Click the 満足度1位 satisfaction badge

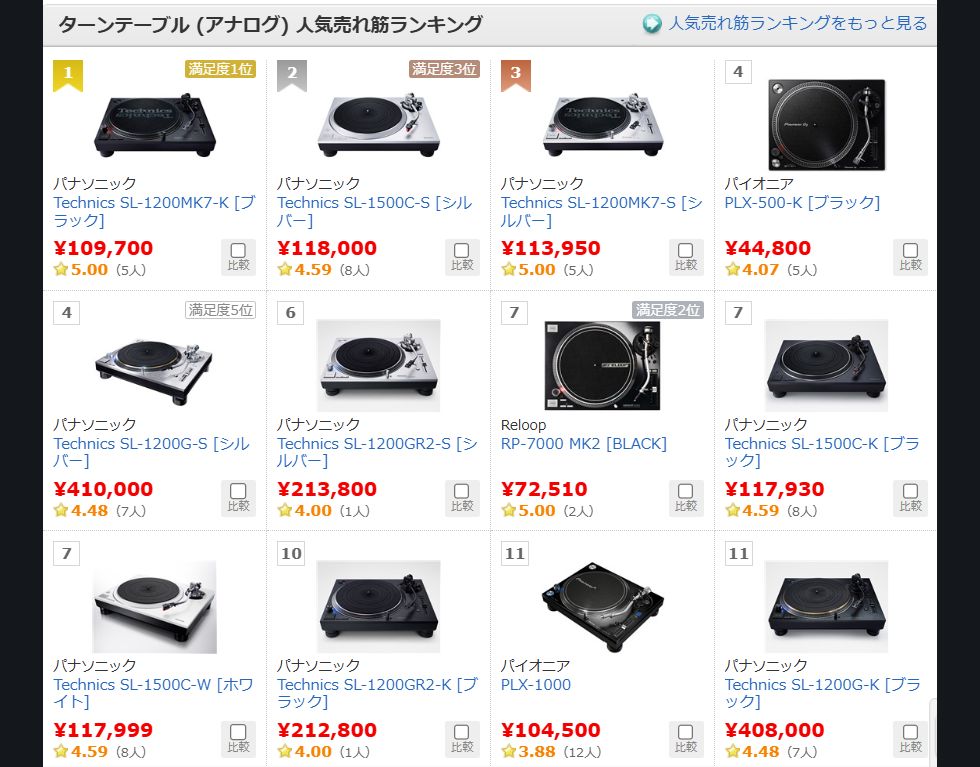click(220, 69)
